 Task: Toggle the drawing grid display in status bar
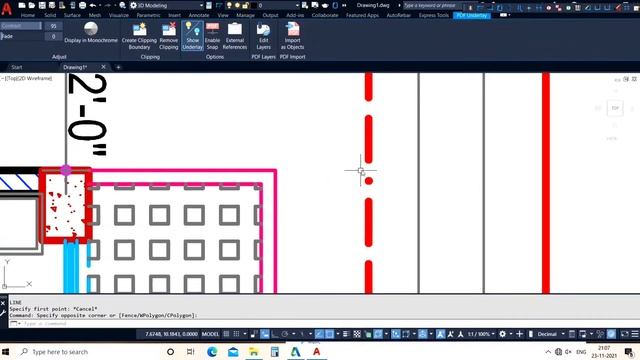coord(227,334)
